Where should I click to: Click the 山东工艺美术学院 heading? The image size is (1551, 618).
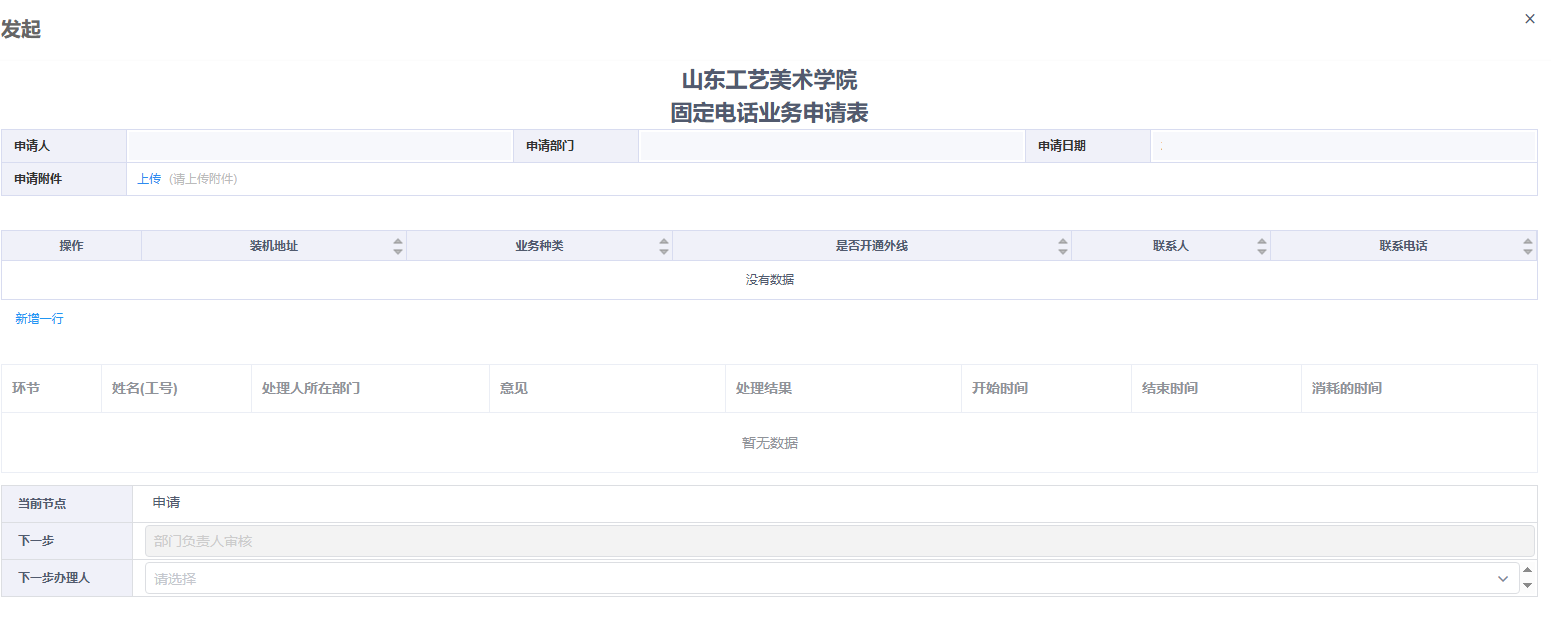pyautogui.click(x=769, y=80)
